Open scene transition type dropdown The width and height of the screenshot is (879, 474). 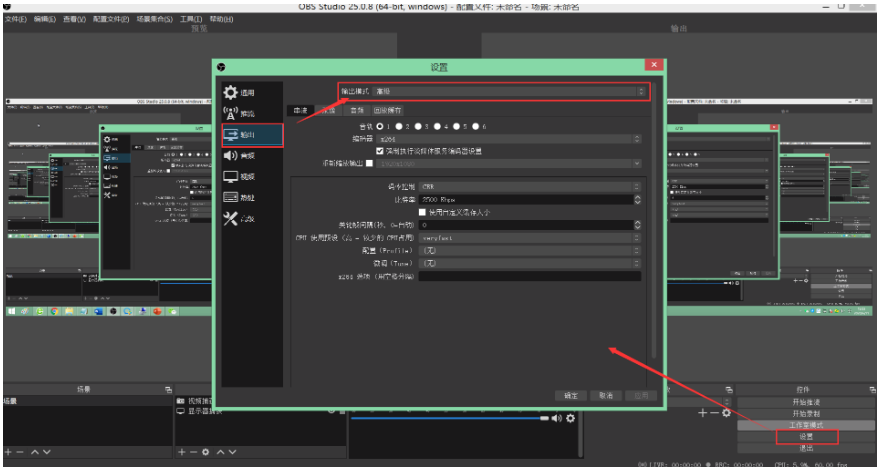point(700,402)
